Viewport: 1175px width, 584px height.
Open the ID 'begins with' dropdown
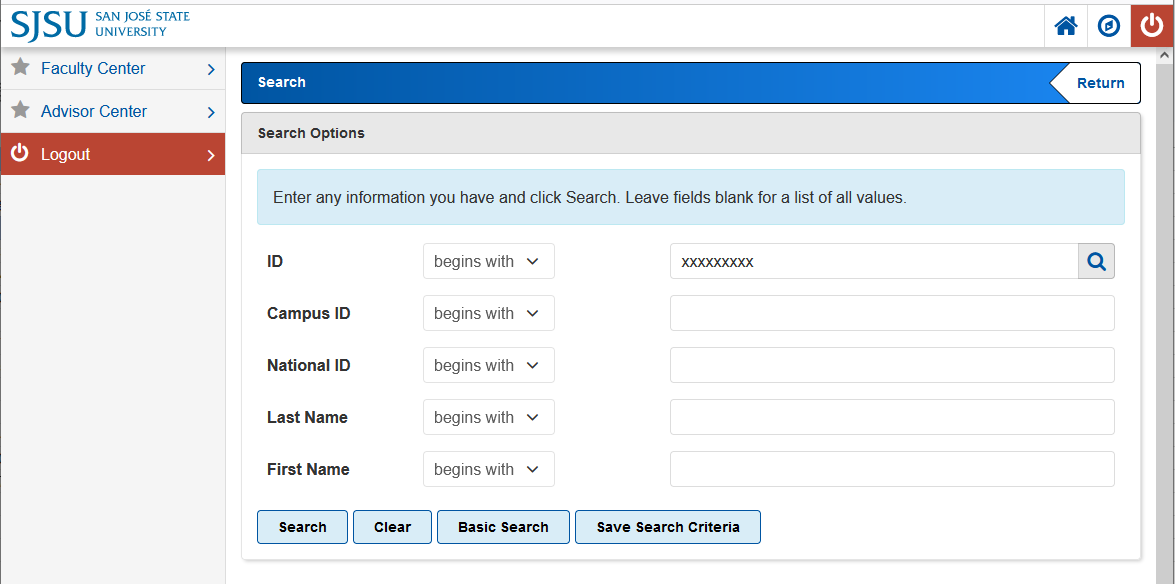(x=489, y=261)
